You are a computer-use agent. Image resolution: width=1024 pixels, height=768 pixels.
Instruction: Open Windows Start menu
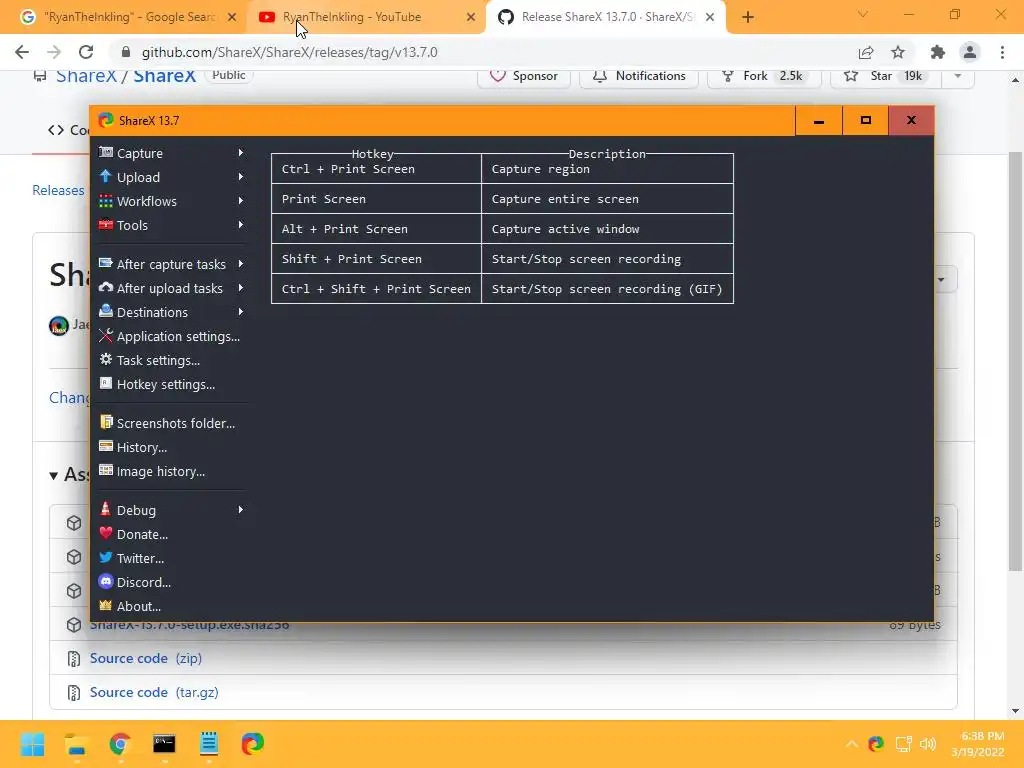[32, 744]
